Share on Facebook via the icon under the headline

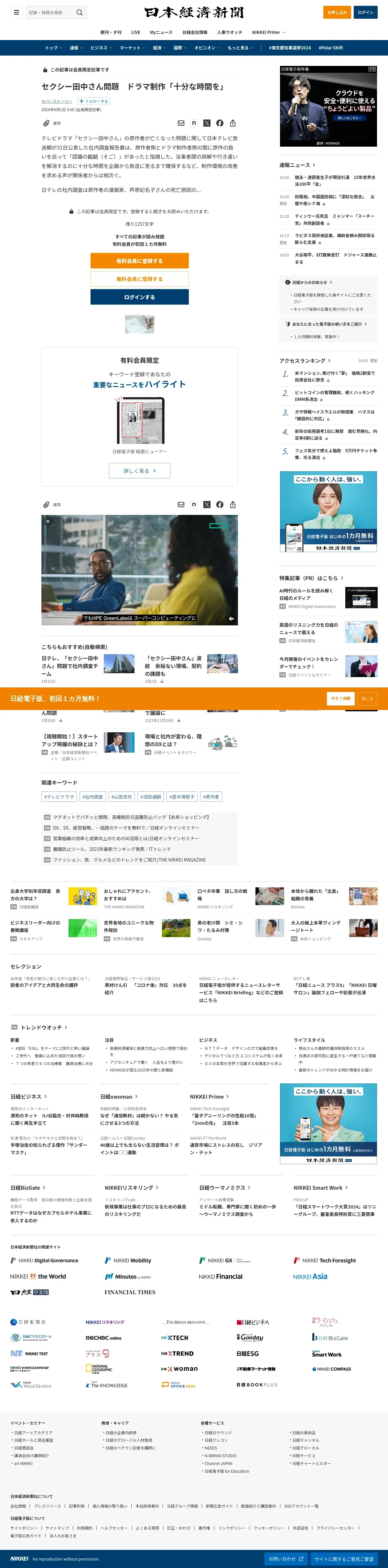tap(220, 123)
